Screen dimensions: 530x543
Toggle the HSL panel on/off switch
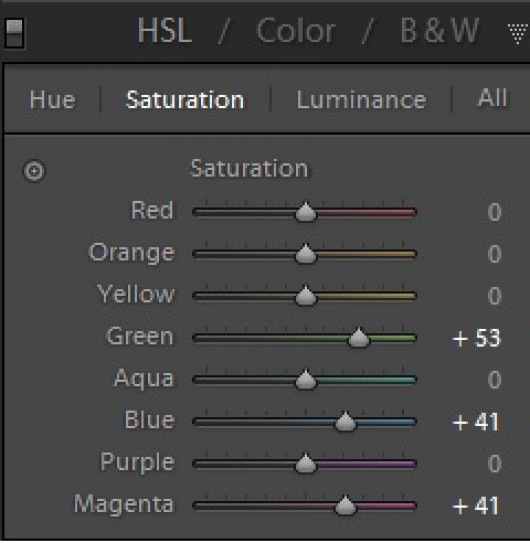click(14, 33)
